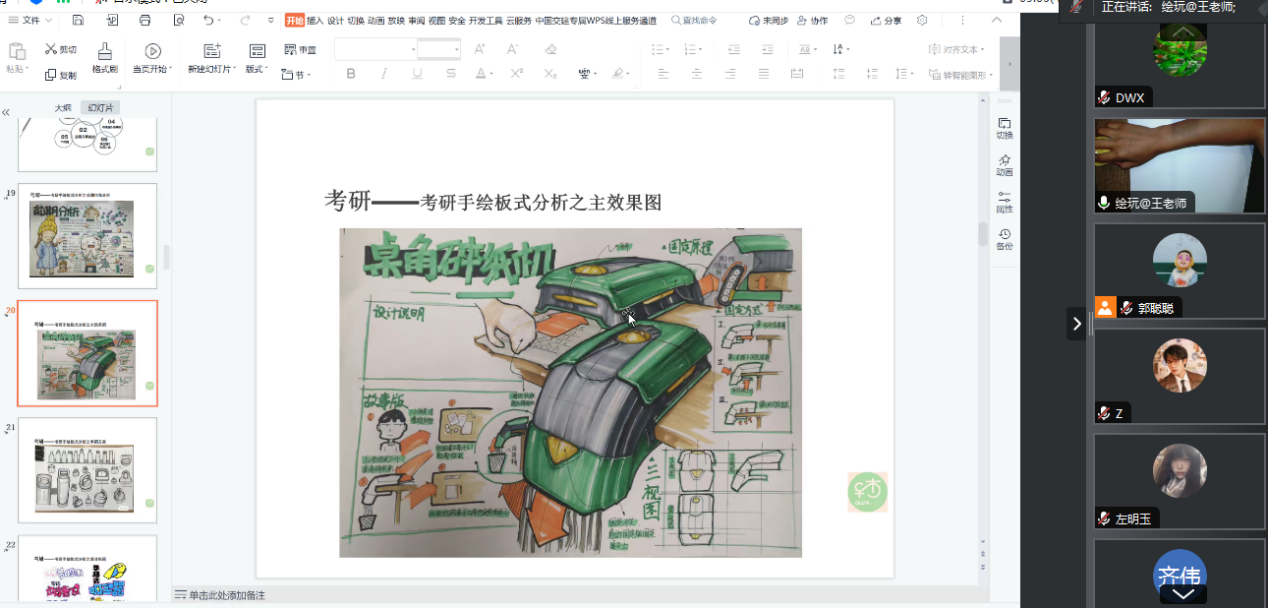Collapse the meeting participant panel arrow
The image size is (1268, 608).
click(x=1076, y=323)
